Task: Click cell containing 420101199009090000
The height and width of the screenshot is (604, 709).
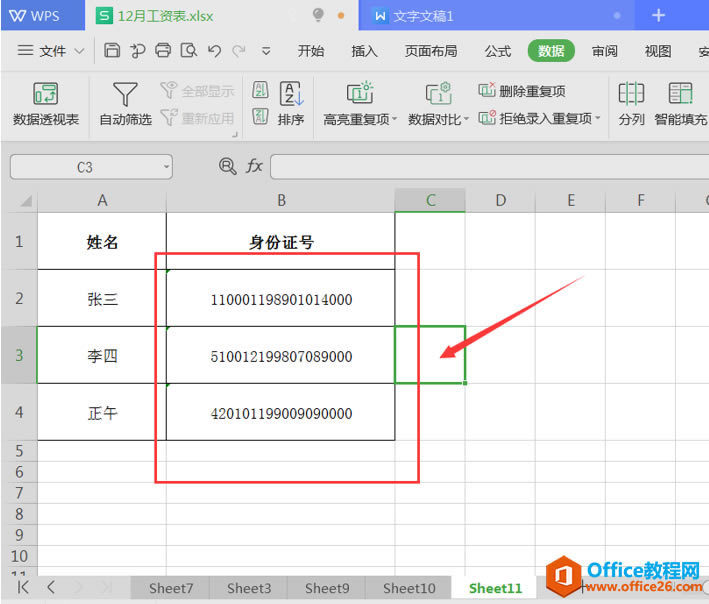Action: coord(281,412)
